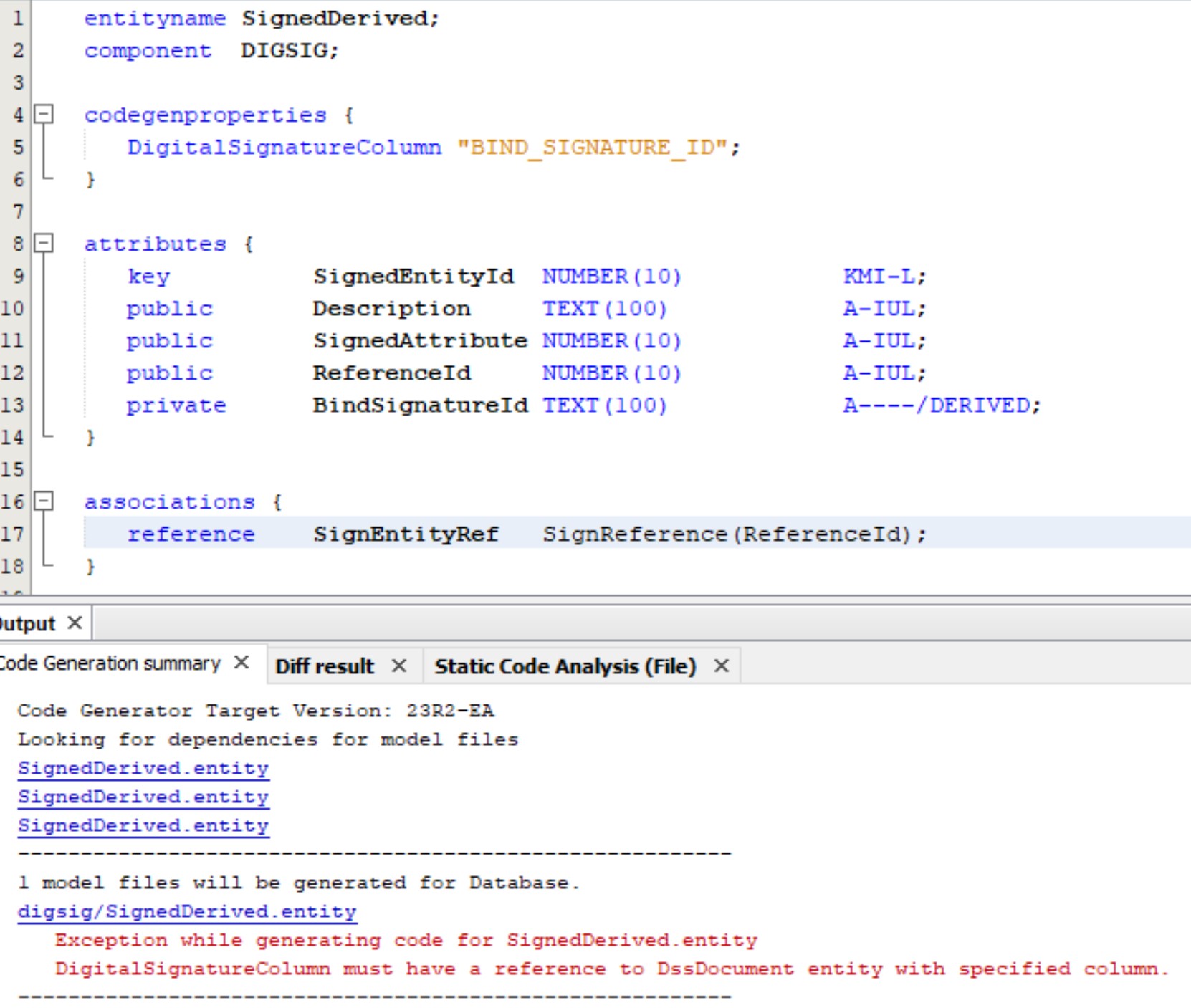Open the digsig/SignedDerived.entity link

pos(187,911)
